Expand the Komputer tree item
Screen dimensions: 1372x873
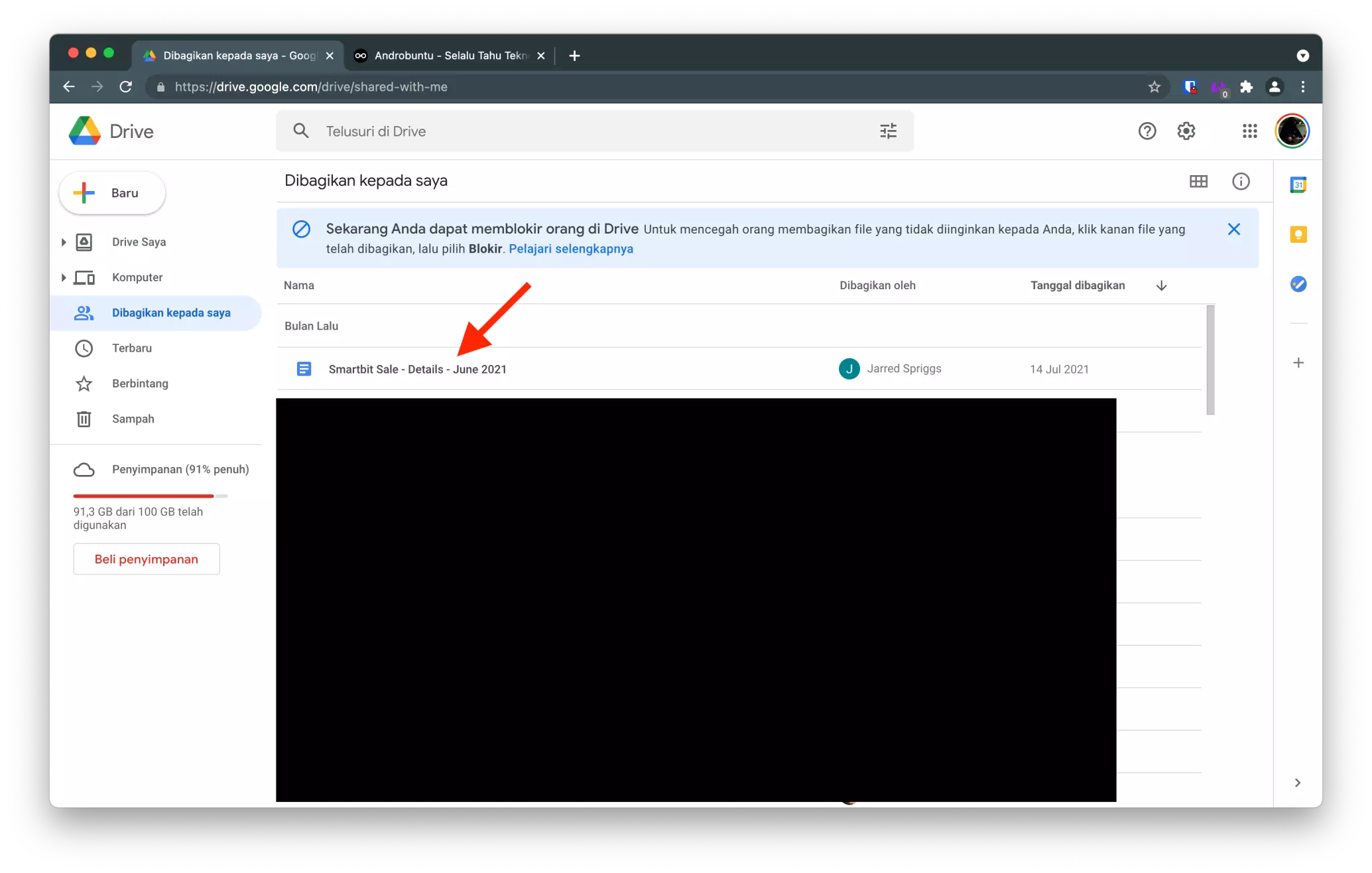63,277
